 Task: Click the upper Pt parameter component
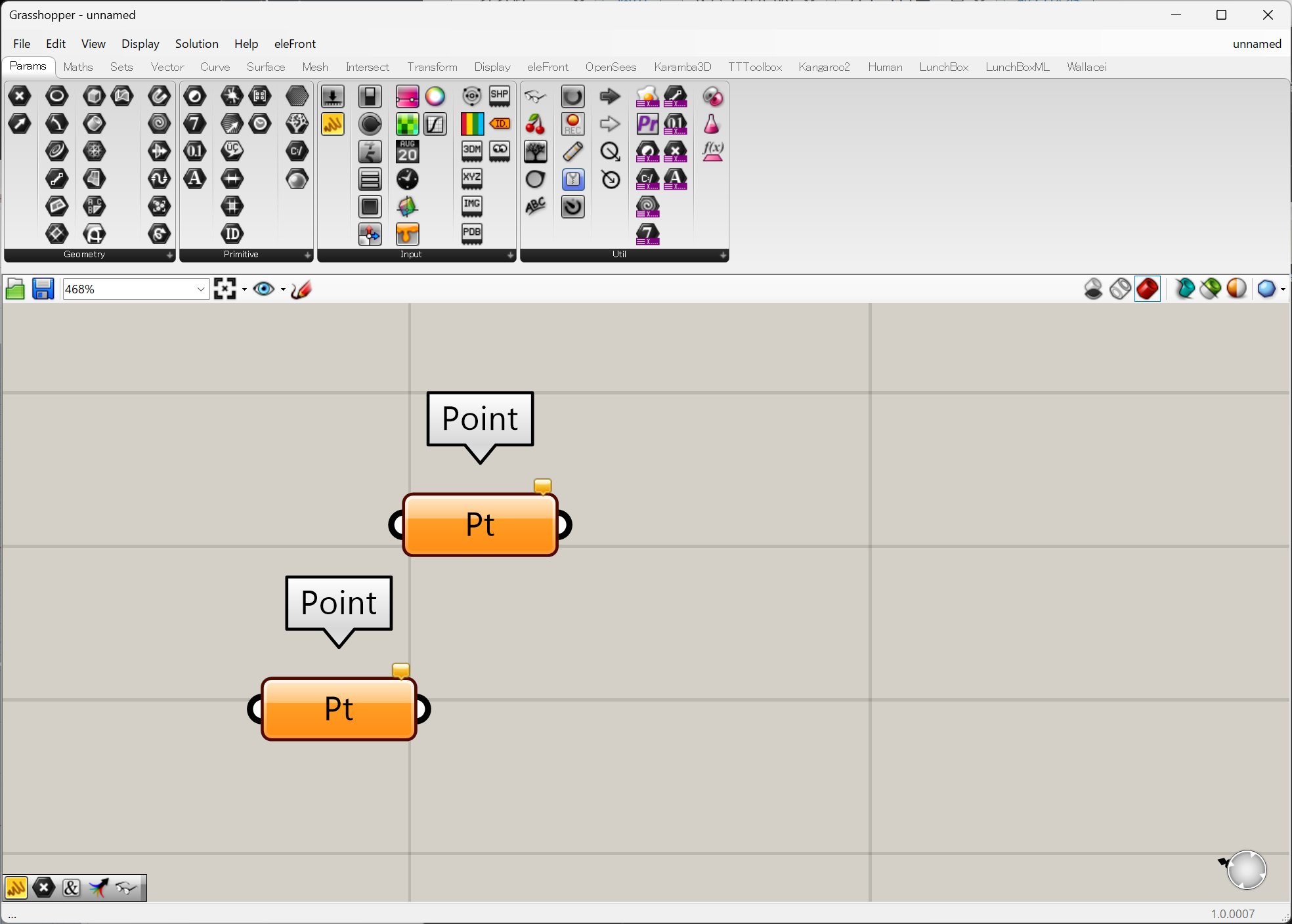coord(480,525)
